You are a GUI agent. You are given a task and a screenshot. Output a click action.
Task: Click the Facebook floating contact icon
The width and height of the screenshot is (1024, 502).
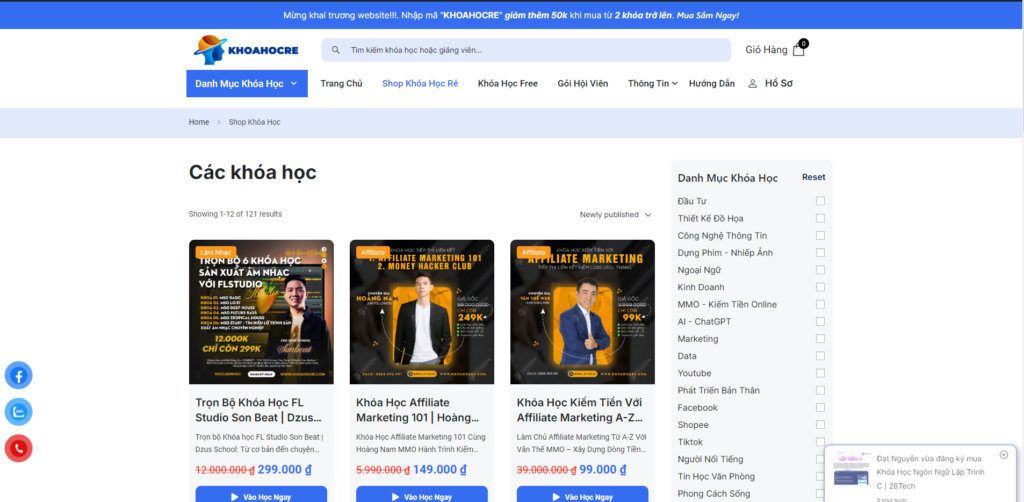click(19, 376)
